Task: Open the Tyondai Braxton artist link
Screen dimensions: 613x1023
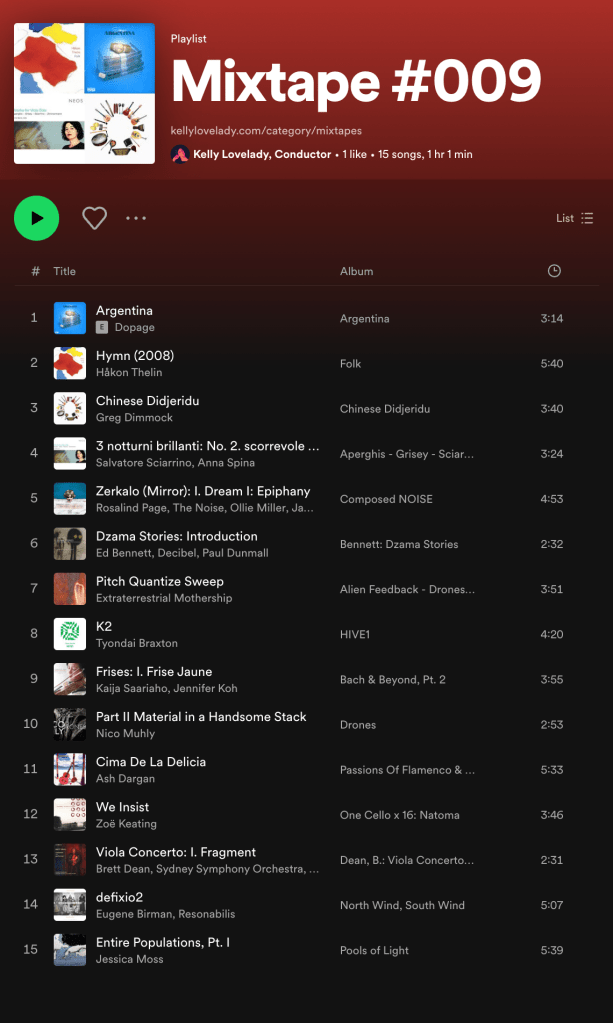Action: pos(136,643)
